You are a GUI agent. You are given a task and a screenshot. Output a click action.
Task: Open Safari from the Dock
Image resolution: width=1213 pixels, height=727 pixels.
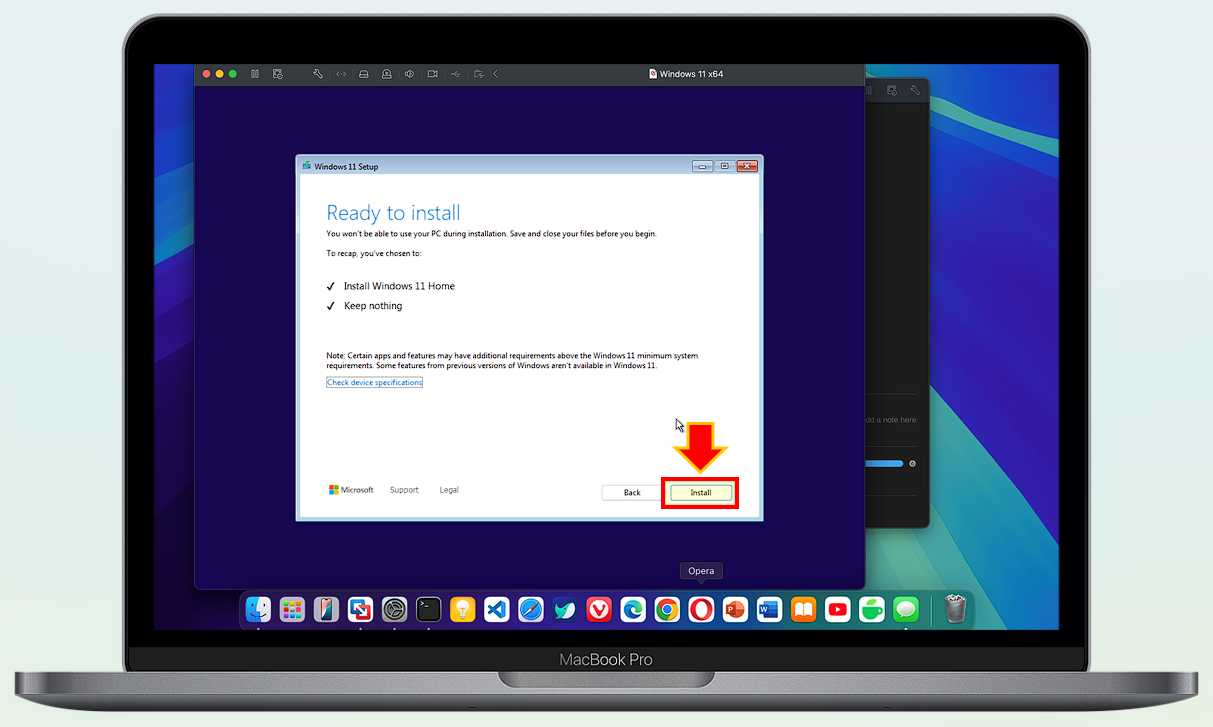coord(531,609)
